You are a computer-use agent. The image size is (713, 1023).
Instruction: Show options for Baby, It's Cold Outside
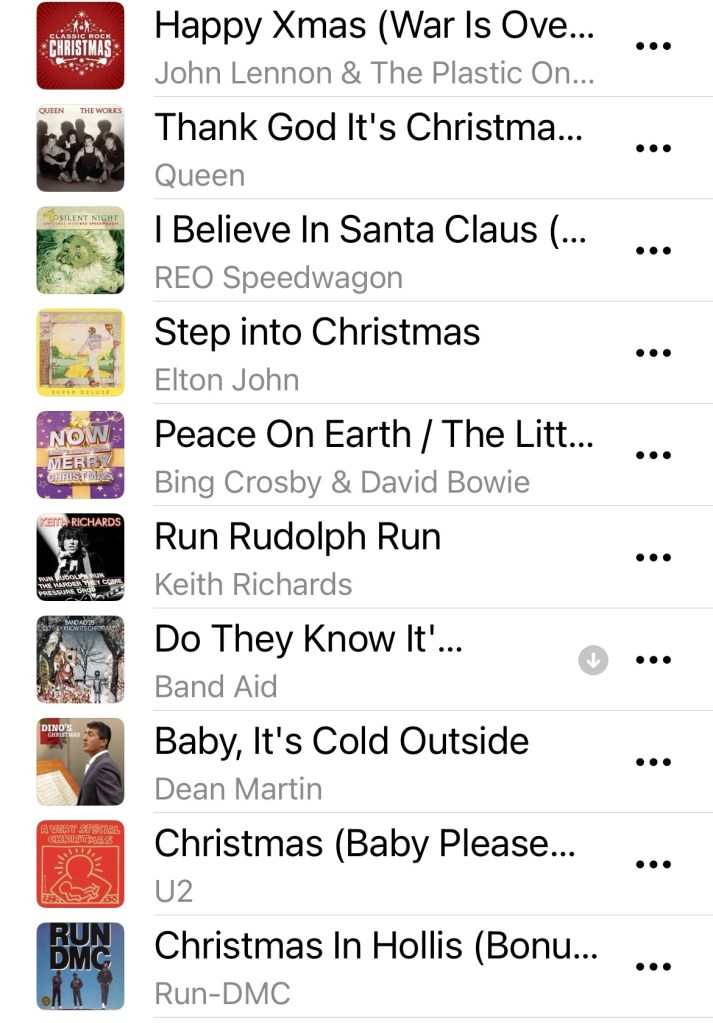pos(653,762)
